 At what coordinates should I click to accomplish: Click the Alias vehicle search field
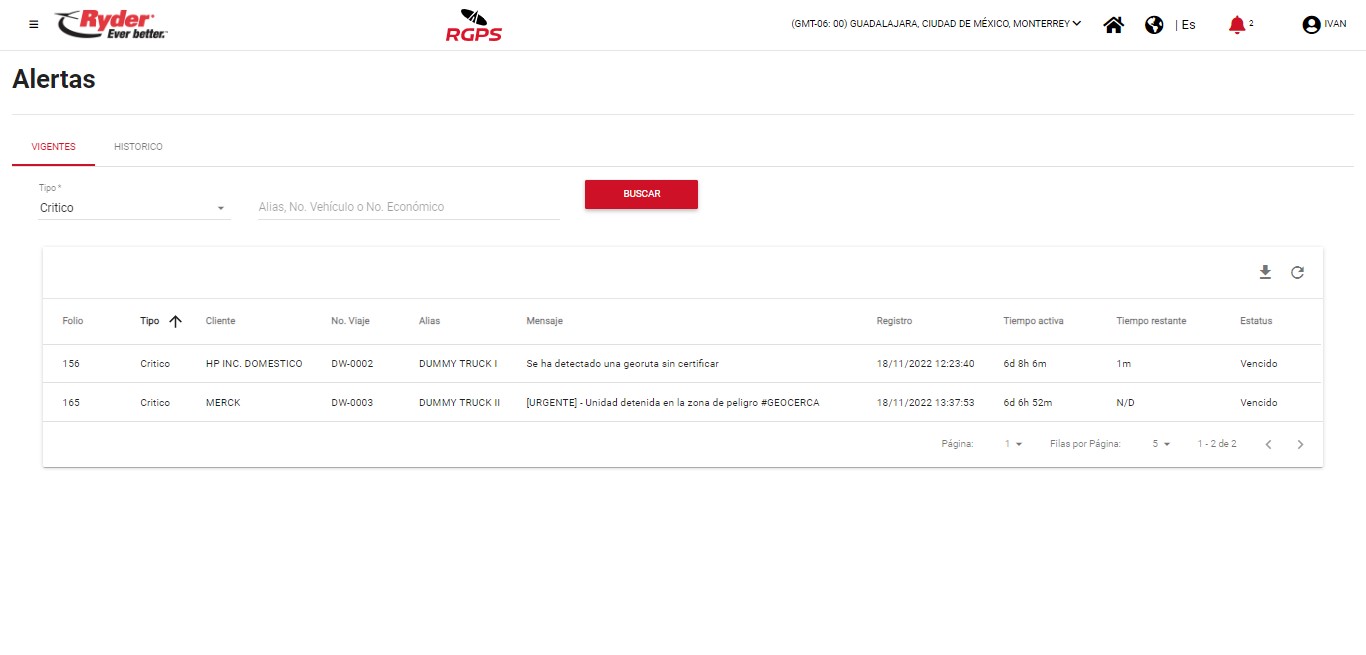[408, 207]
